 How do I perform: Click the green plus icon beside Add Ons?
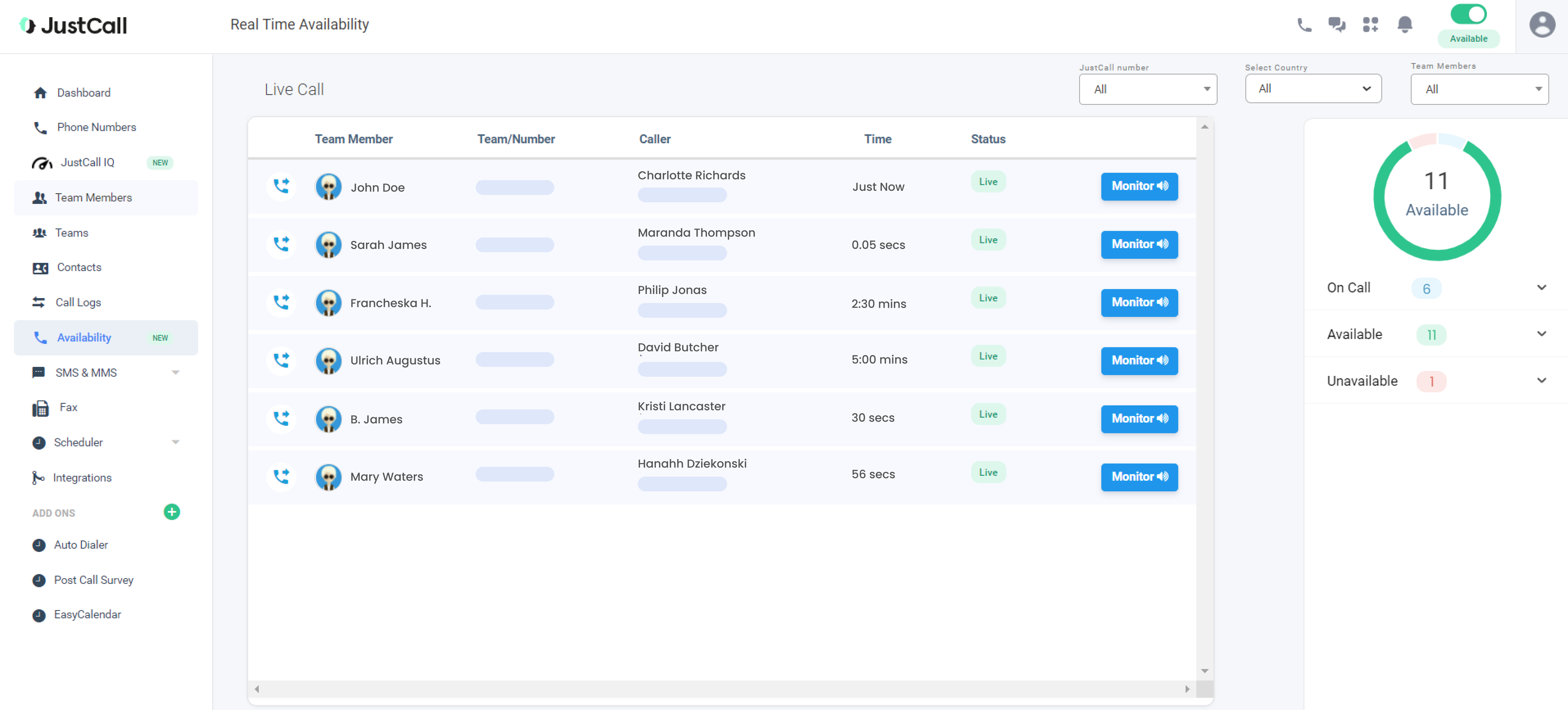[172, 512]
